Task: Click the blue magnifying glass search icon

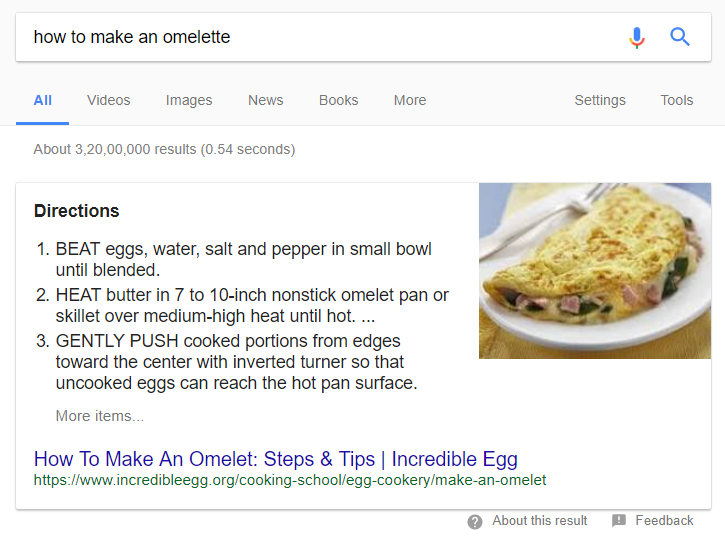Action: (680, 37)
